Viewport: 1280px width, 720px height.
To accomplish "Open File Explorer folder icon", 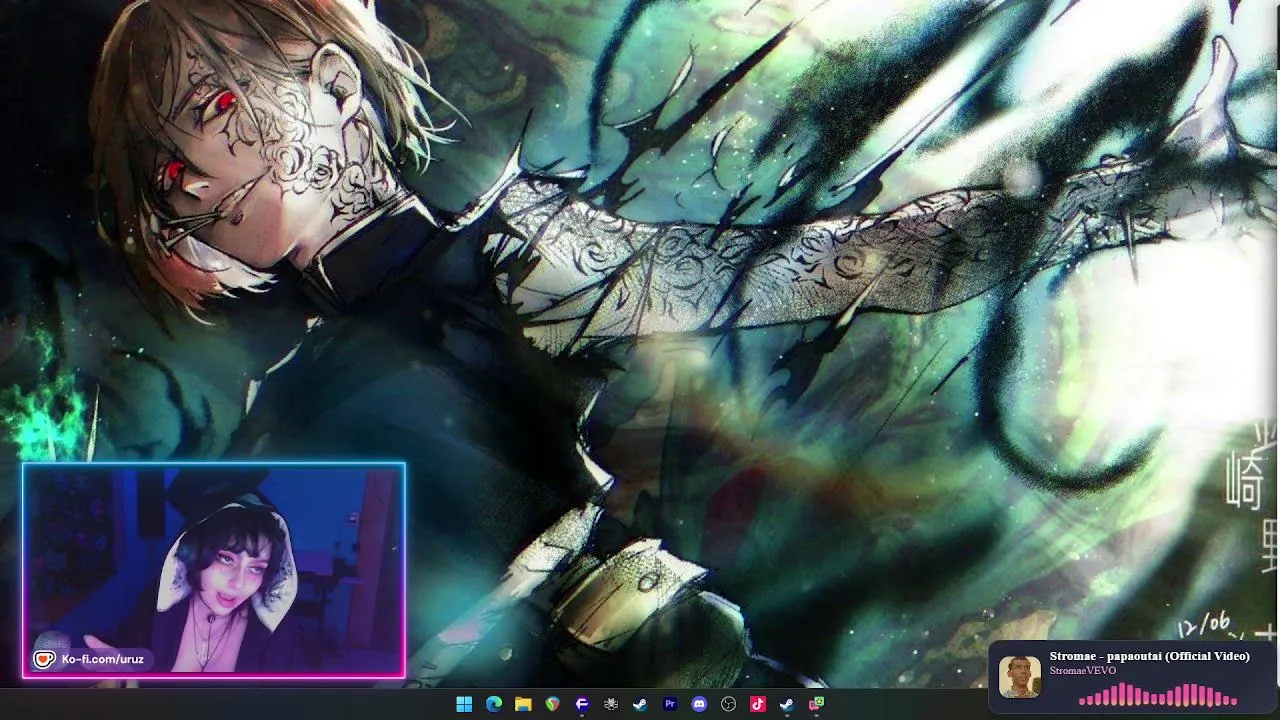I will point(523,704).
